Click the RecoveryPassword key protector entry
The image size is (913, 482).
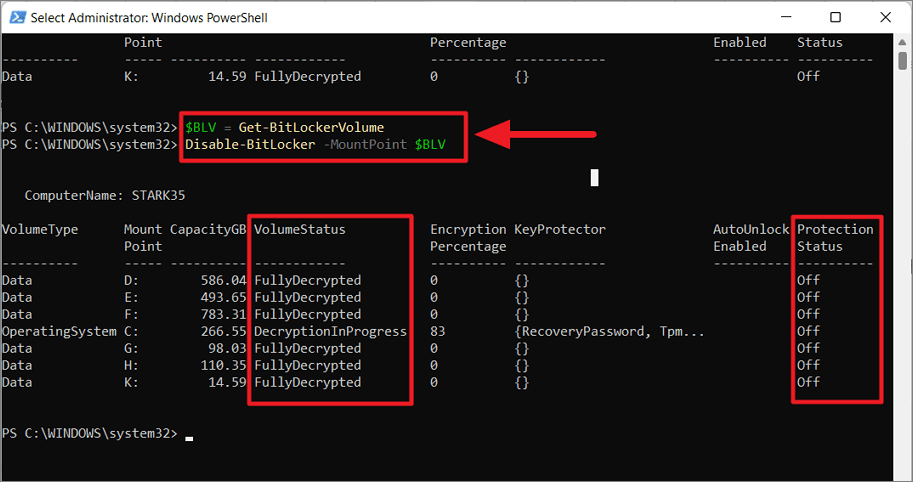(x=583, y=331)
